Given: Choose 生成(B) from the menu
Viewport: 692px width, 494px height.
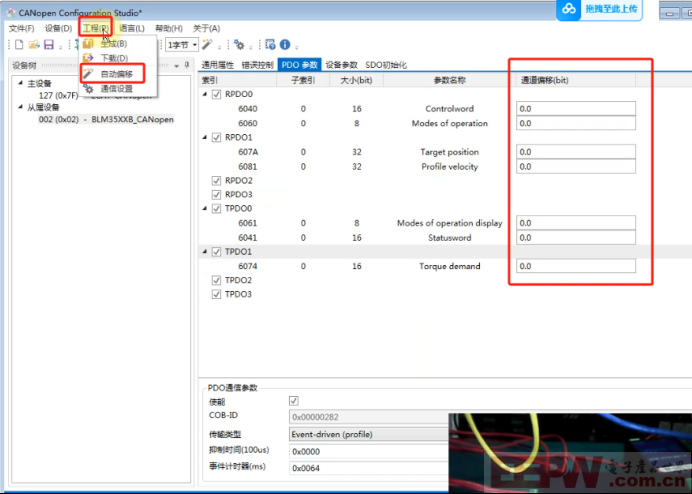Looking at the screenshot, I should tap(114, 44).
